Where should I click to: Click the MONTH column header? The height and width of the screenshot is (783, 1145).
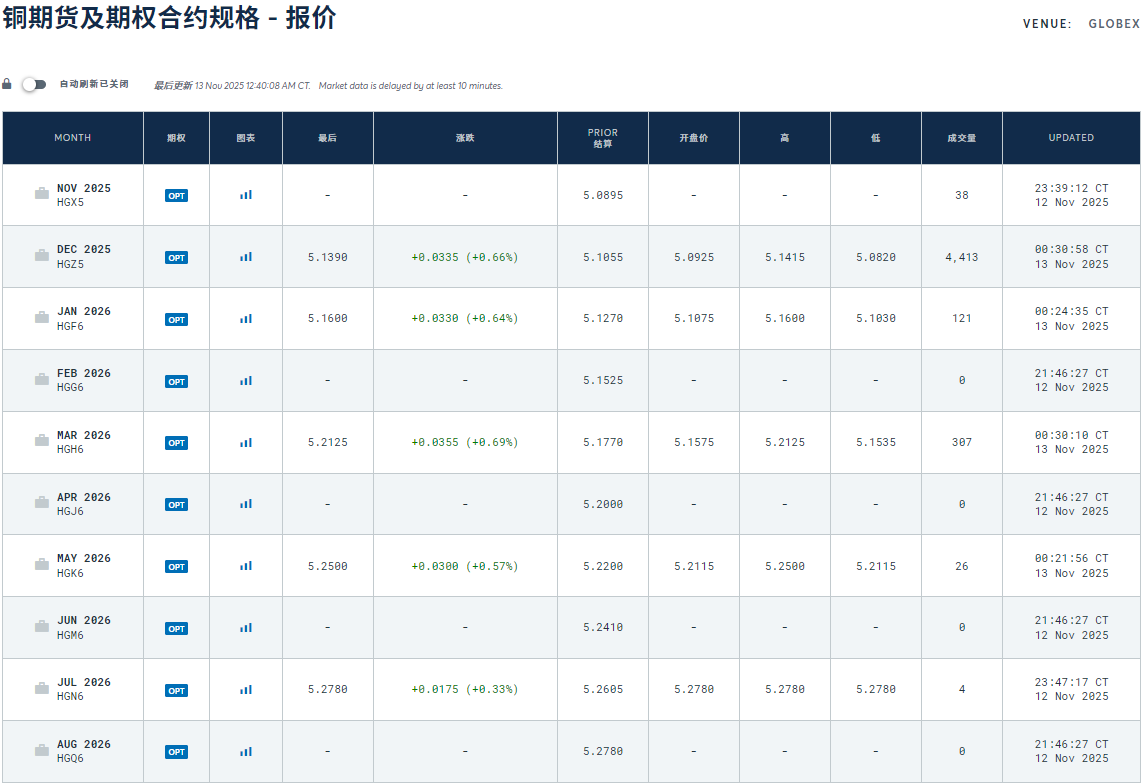coord(72,138)
